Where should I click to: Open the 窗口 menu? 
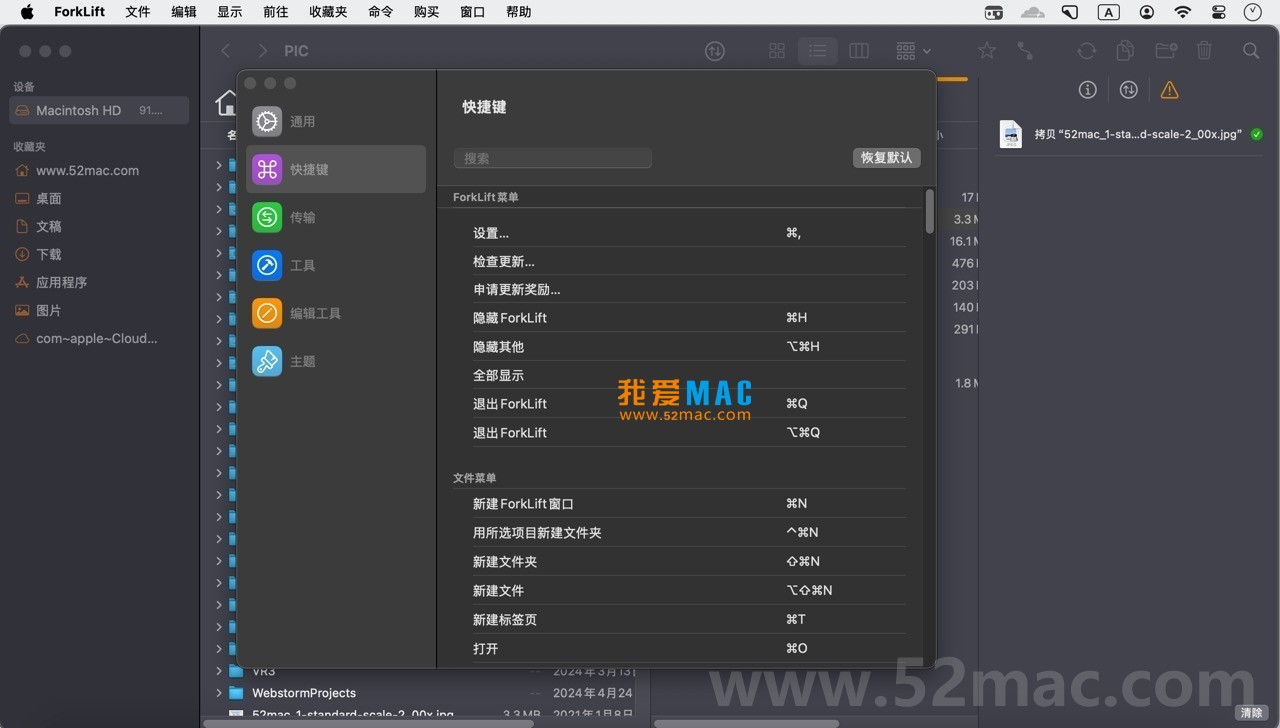[x=473, y=12]
